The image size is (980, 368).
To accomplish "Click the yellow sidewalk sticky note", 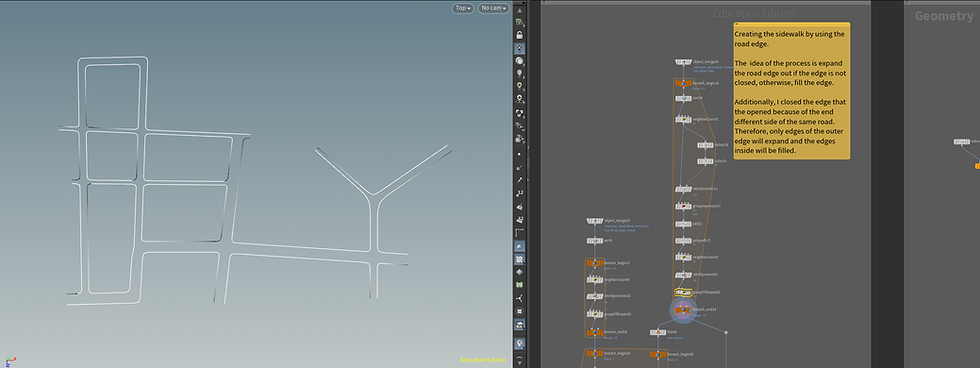I will (x=791, y=92).
